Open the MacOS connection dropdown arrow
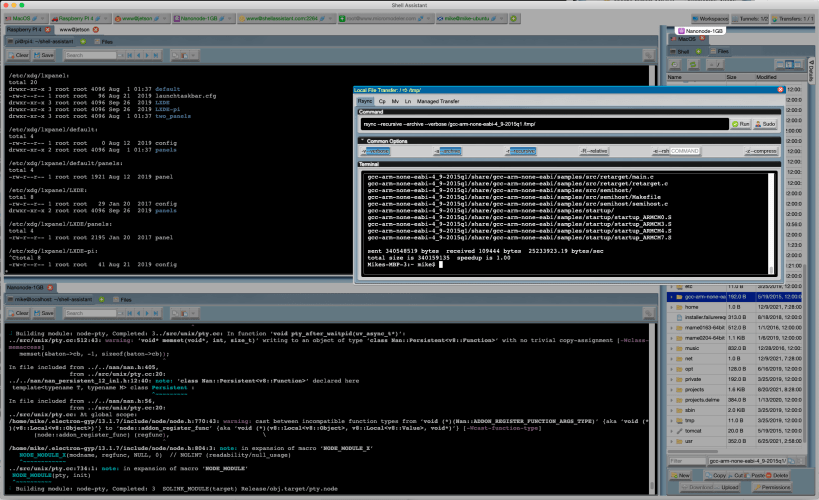The width and height of the screenshot is (819, 500). [42, 19]
